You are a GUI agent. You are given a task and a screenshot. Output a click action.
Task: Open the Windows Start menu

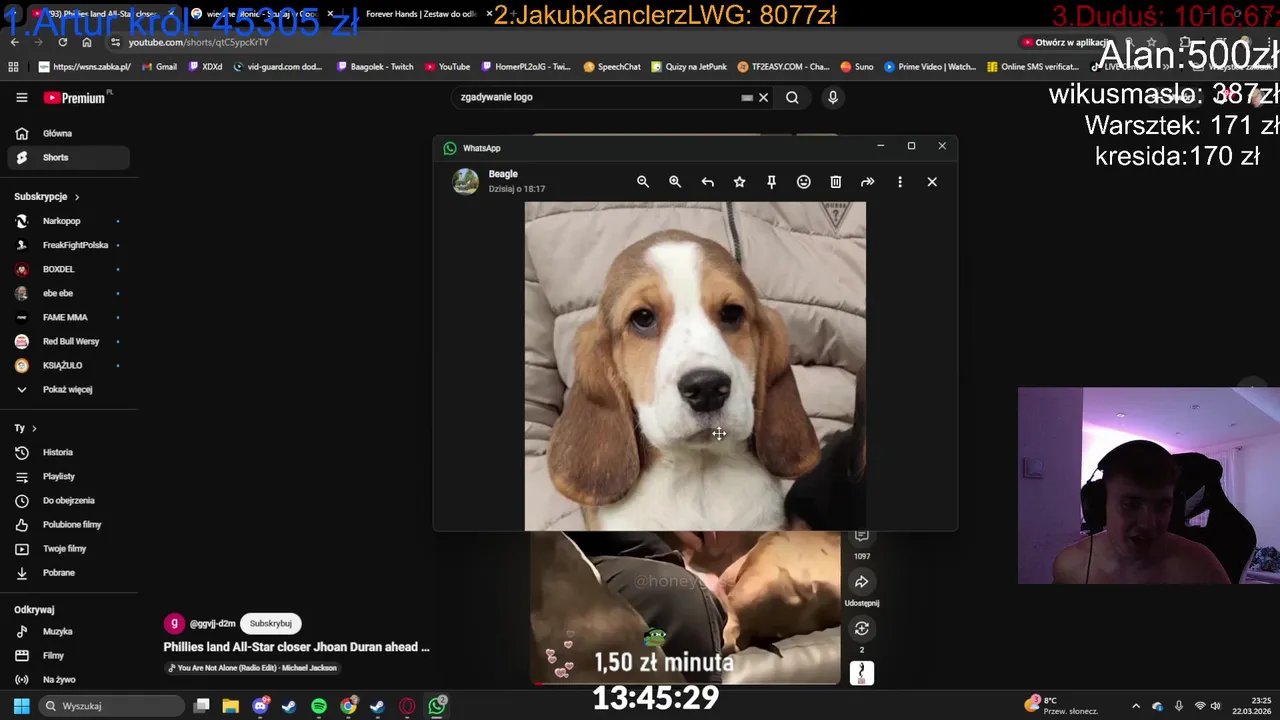coord(21,706)
